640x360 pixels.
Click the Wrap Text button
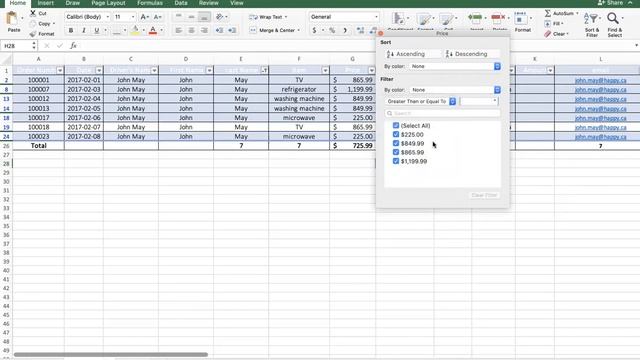pos(268,17)
